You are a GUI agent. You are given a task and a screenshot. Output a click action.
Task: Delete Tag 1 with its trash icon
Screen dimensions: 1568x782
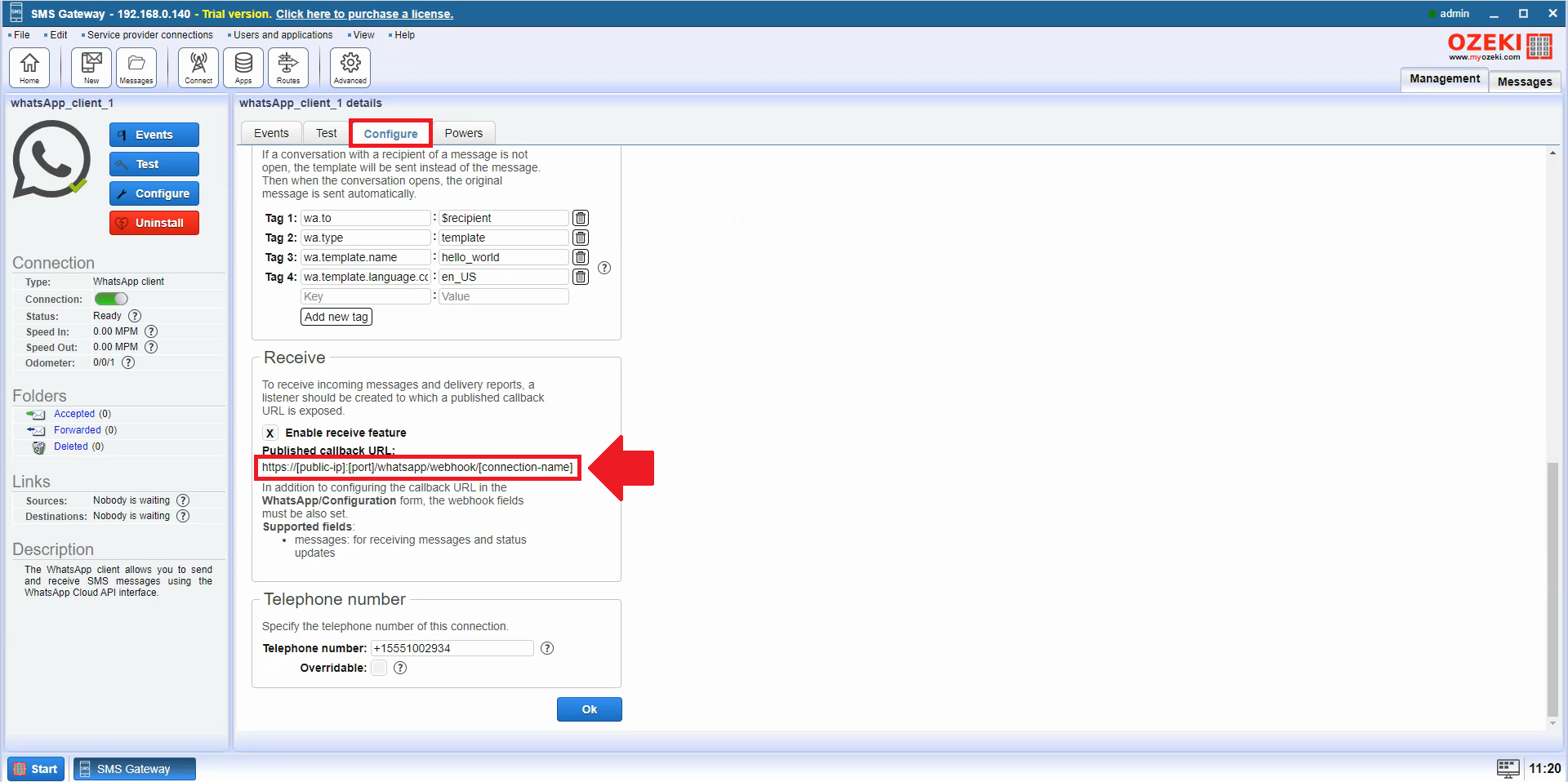(x=581, y=218)
